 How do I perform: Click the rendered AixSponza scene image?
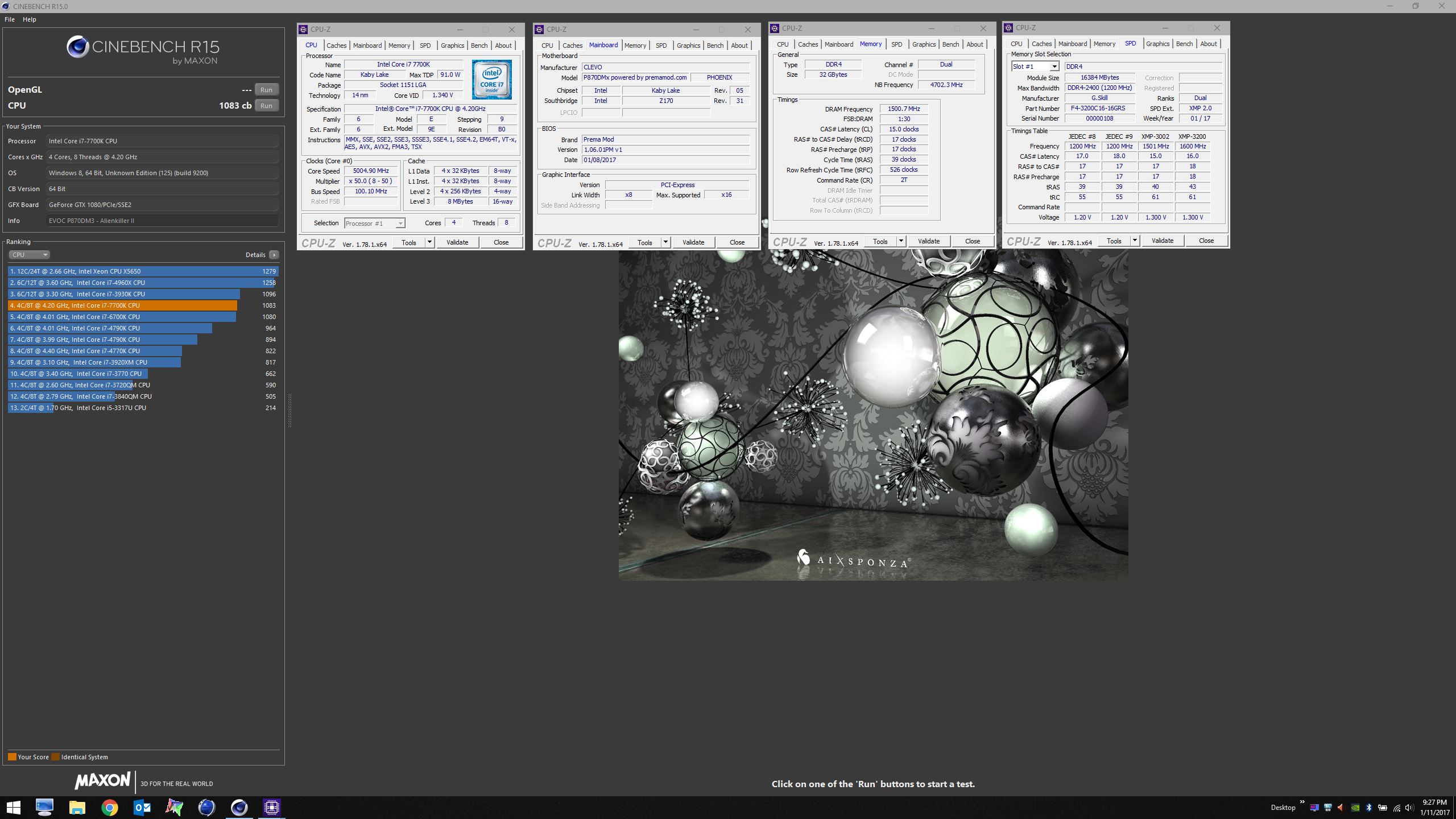[873, 415]
